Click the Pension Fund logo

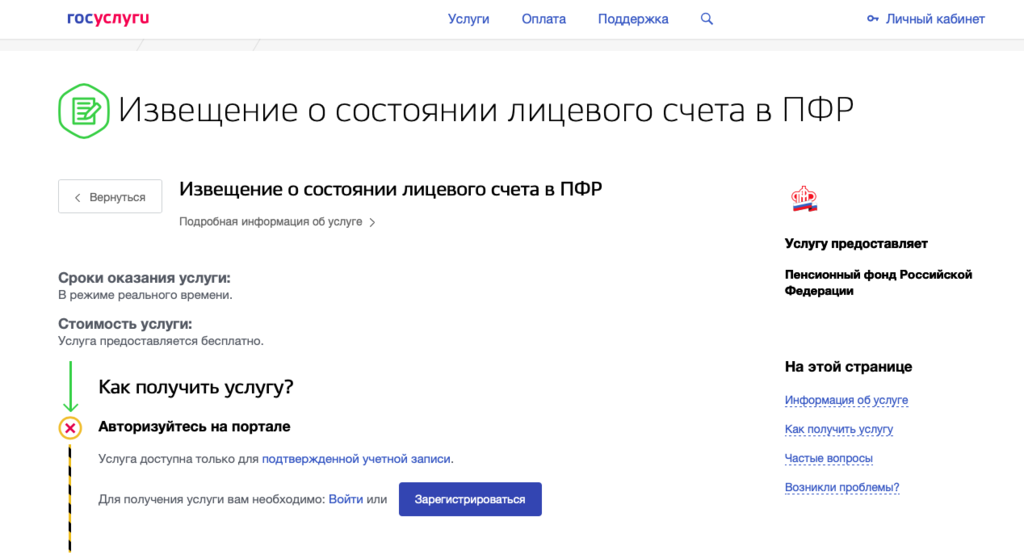pos(805,199)
